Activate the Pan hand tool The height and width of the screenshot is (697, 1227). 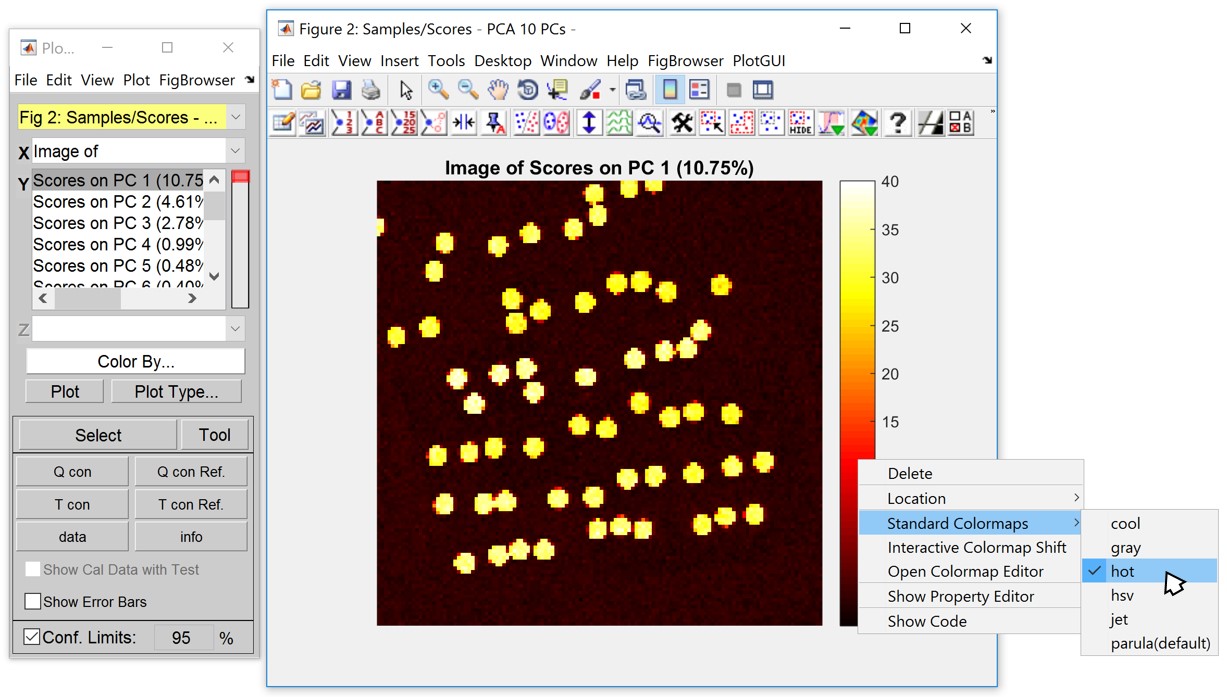coord(498,90)
